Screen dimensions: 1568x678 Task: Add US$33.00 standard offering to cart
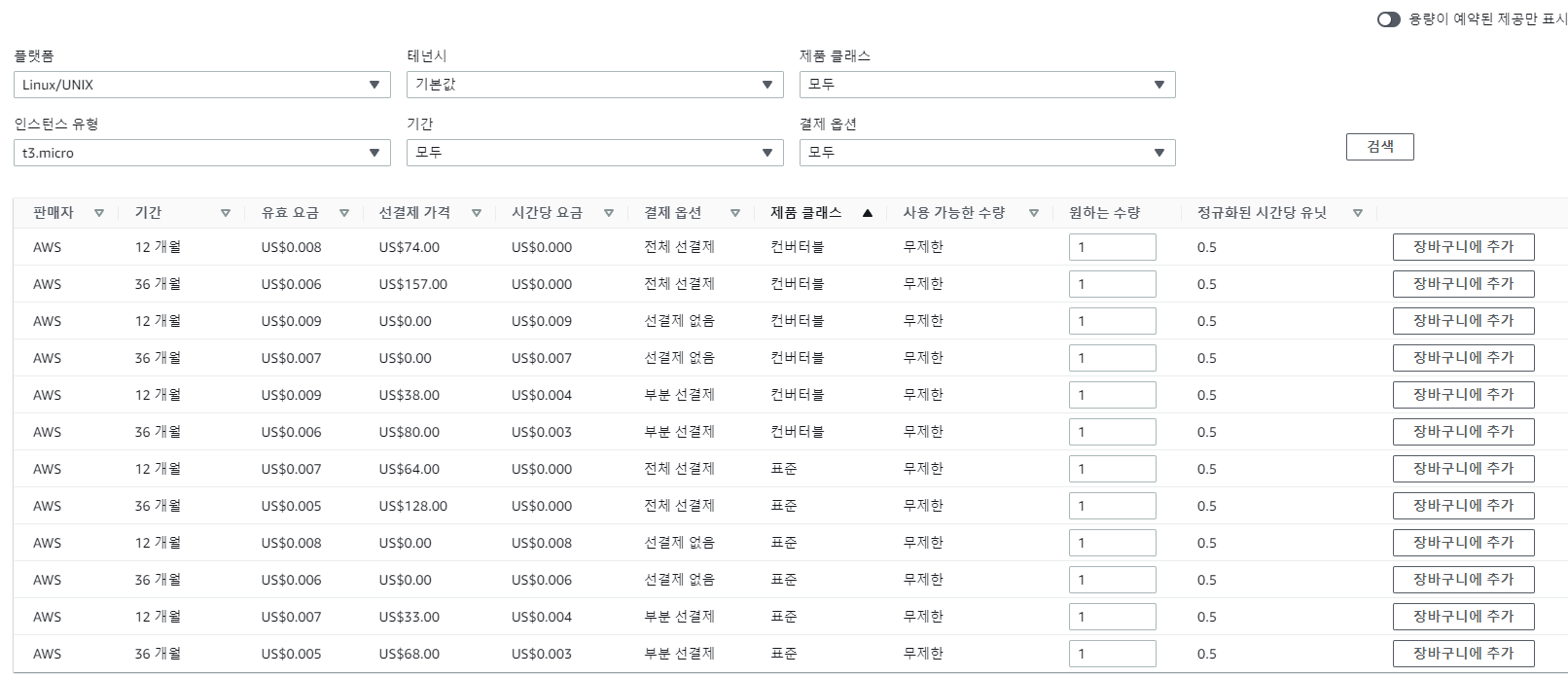tap(1463, 617)
